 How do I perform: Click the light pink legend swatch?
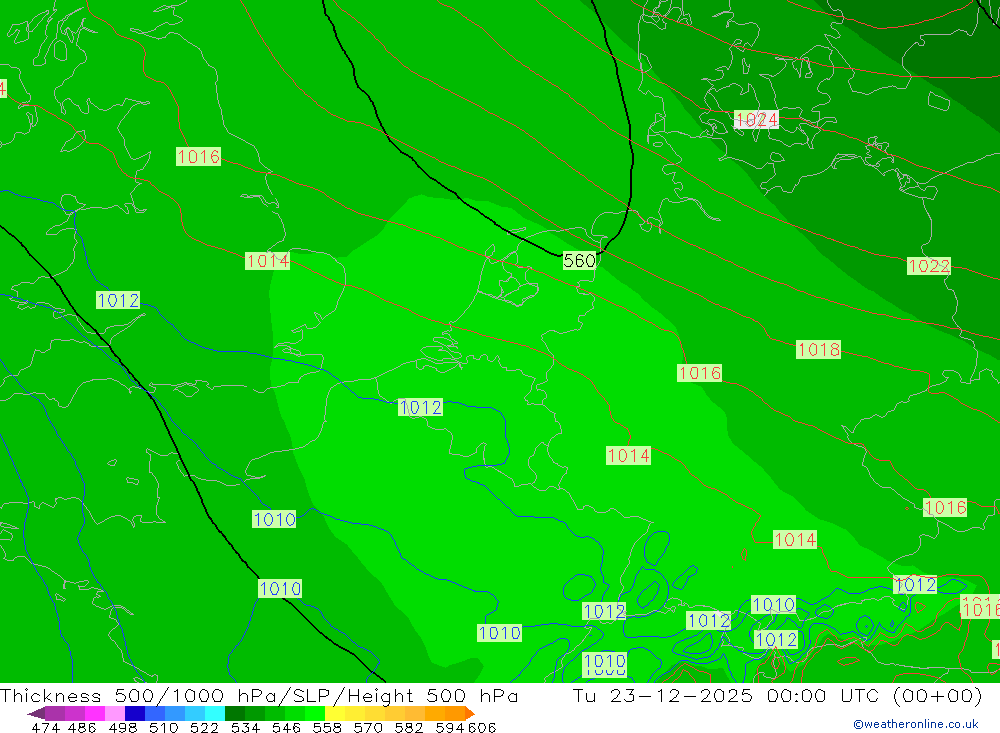tap(115, 713)
